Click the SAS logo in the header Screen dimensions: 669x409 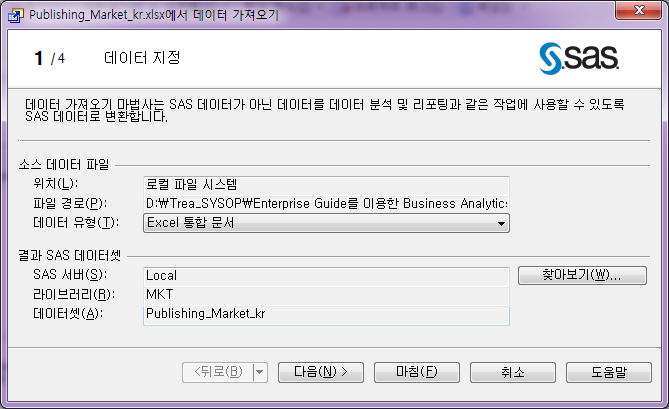point(579,58)
